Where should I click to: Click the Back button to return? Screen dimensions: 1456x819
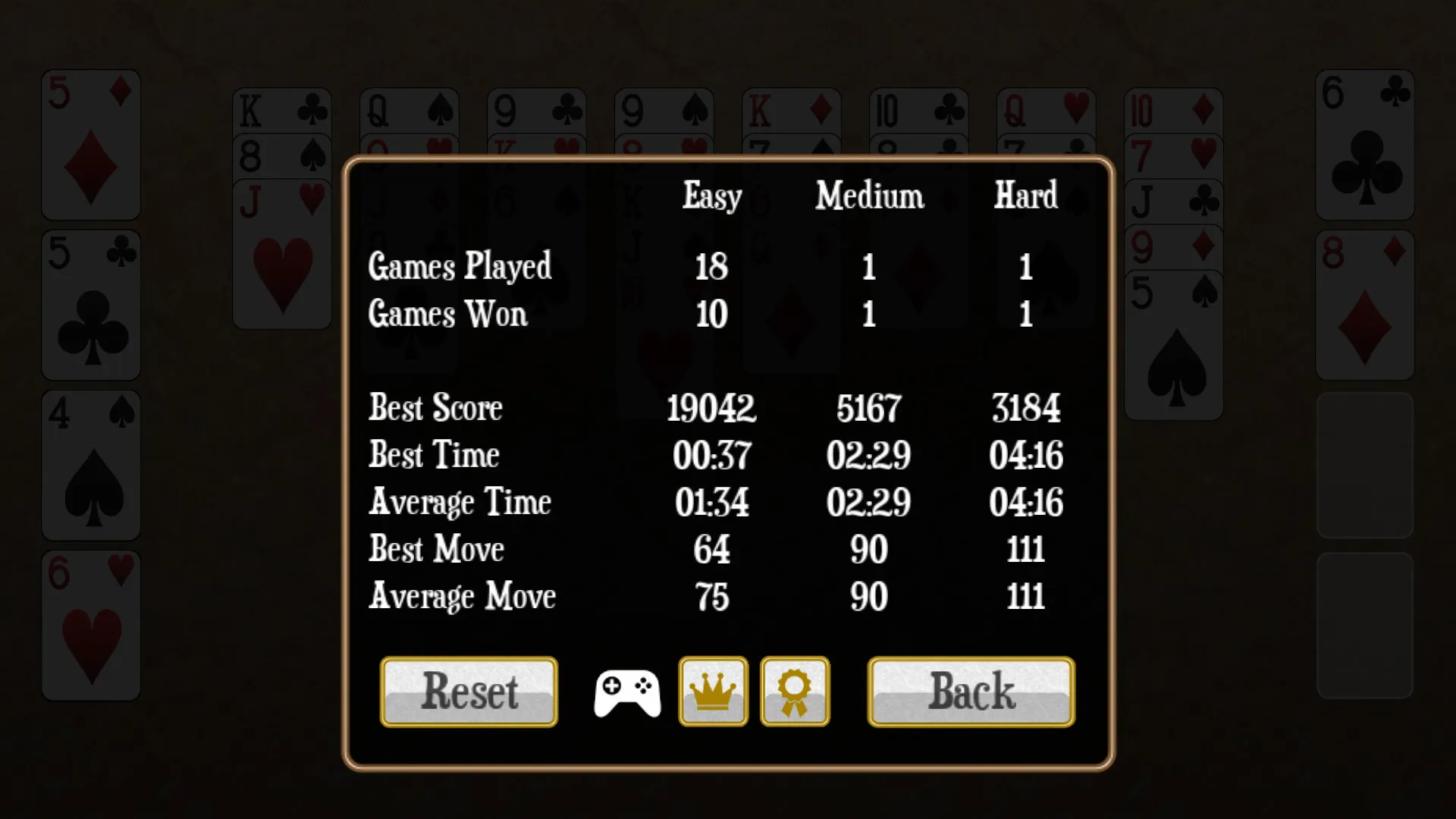tap(970, 692)
